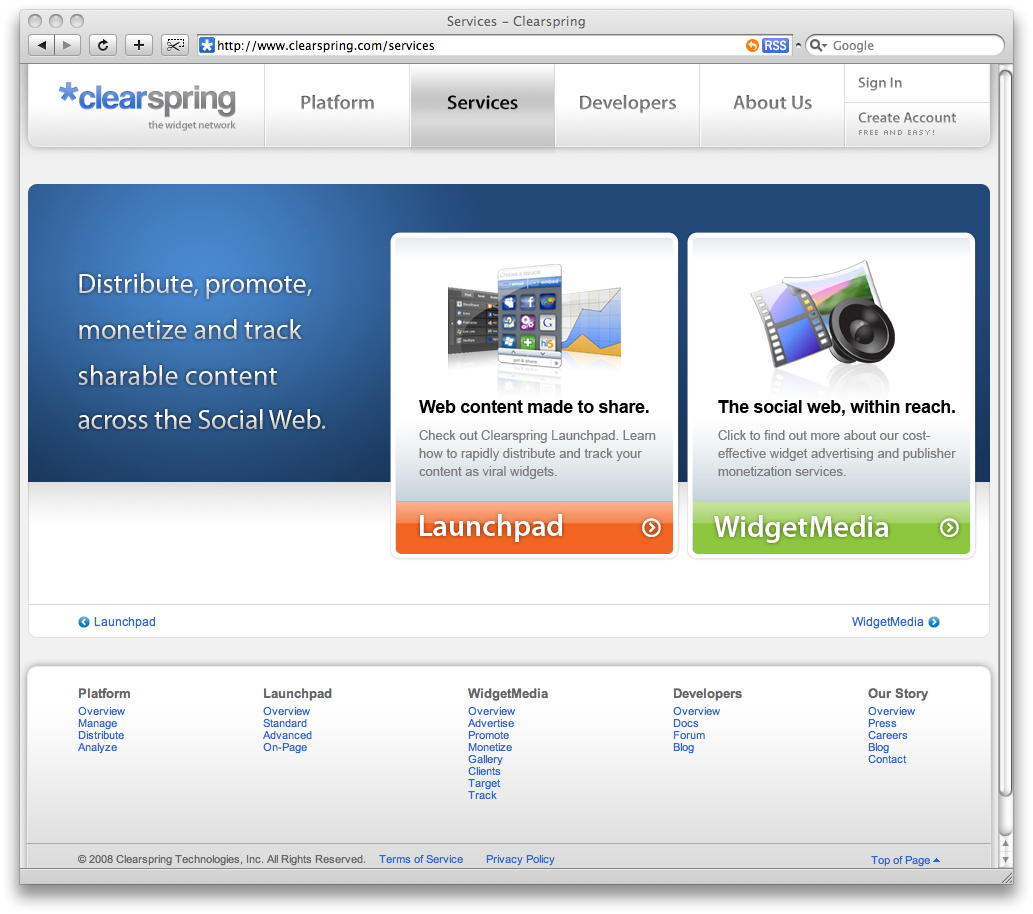Open Gallery footer link
This screenshot has width=1033, height=914.
click(x=485, y=759)
